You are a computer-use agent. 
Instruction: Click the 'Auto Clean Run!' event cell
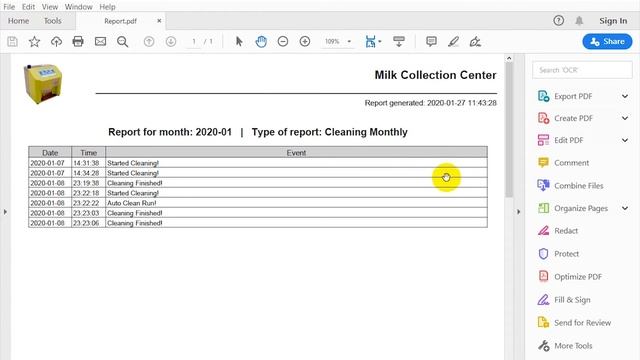(x=296, y=203)
